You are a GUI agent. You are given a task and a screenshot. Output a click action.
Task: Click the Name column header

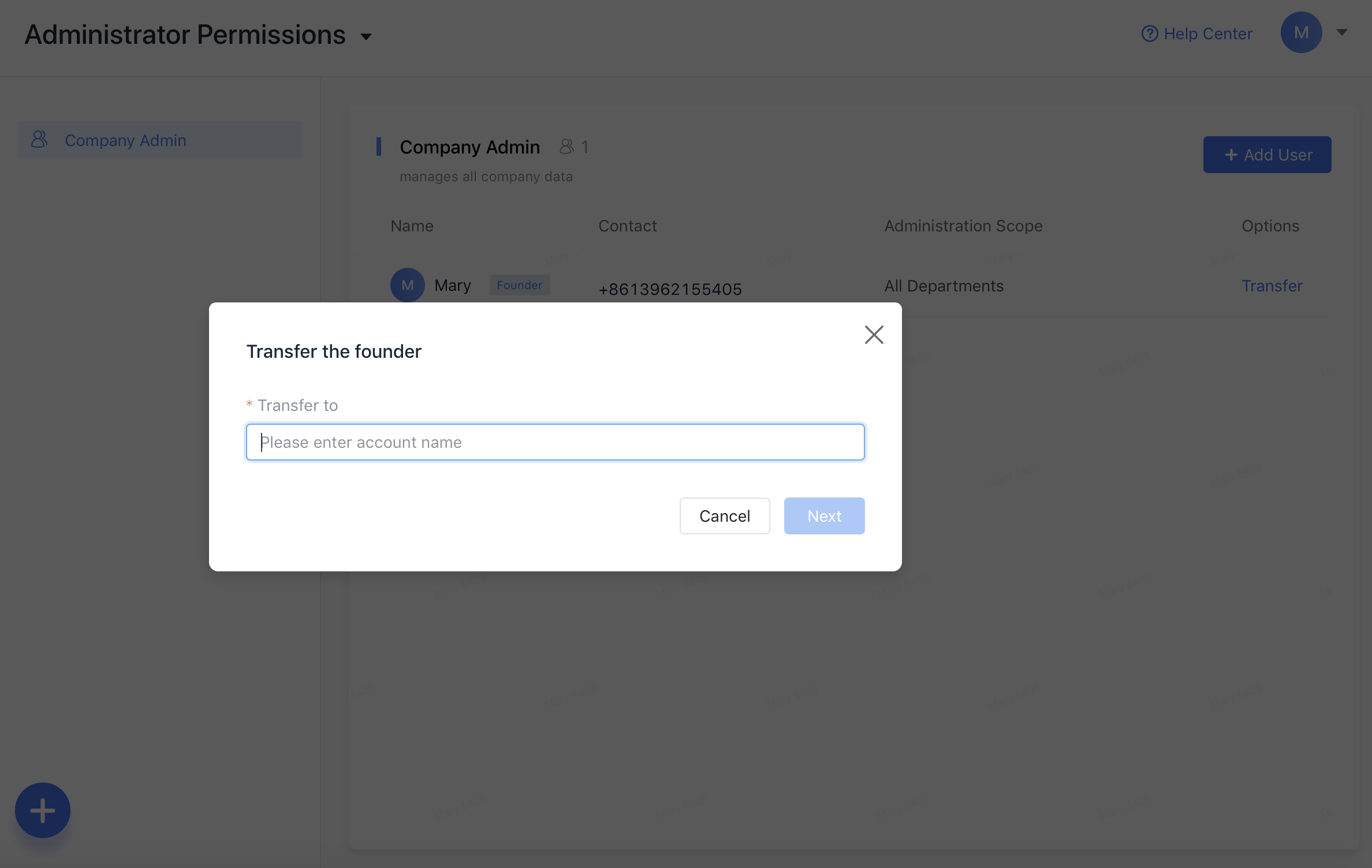click(x=412, y=226)
